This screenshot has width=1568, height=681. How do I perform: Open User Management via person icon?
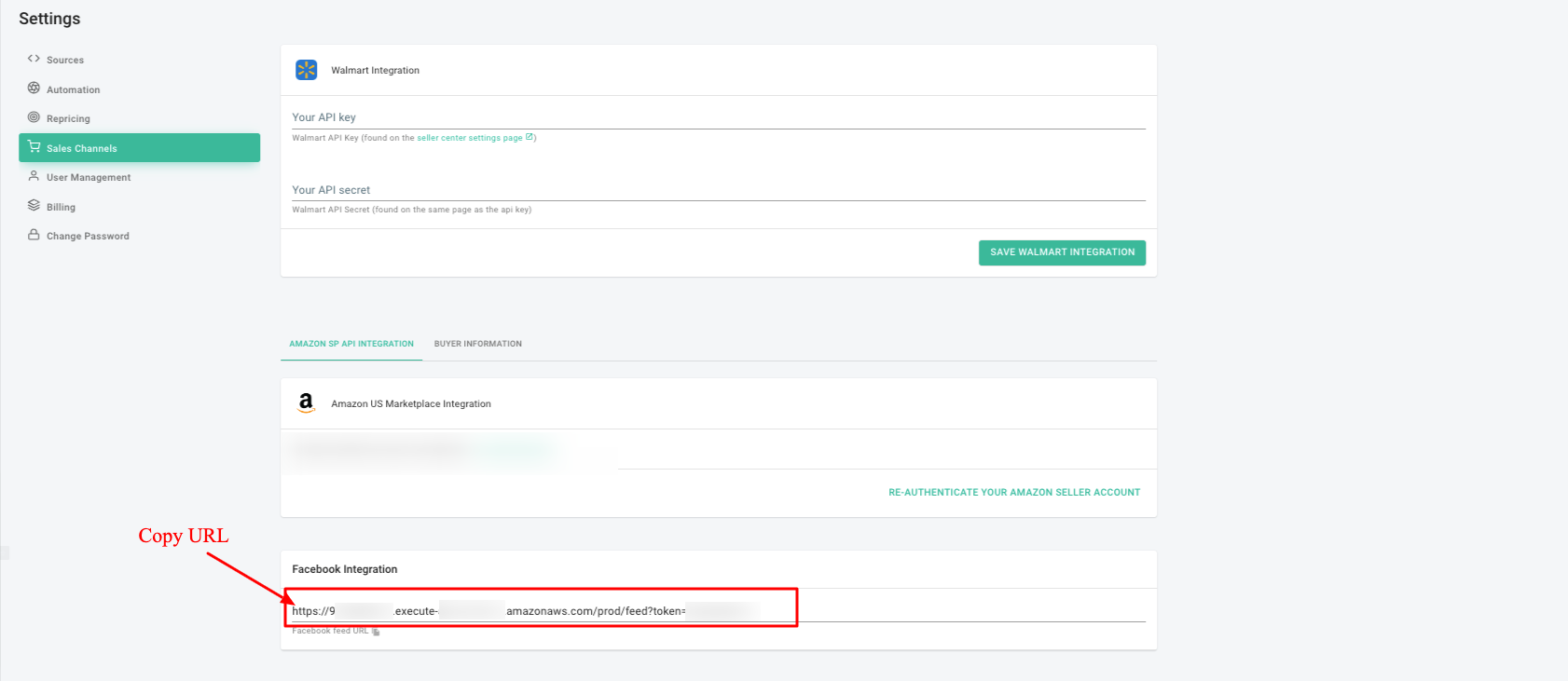[34, 176]
